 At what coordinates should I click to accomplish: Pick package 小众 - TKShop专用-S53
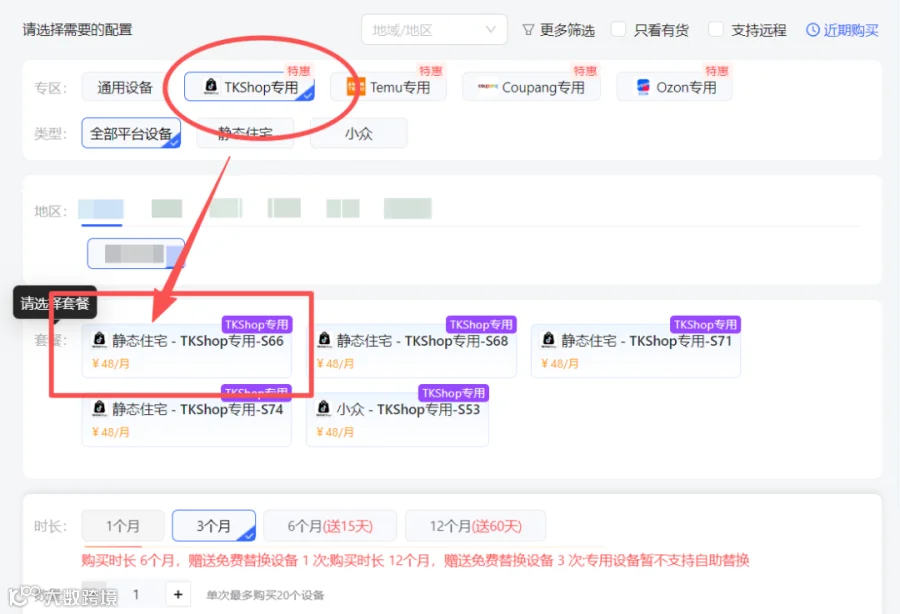(397, 419)
